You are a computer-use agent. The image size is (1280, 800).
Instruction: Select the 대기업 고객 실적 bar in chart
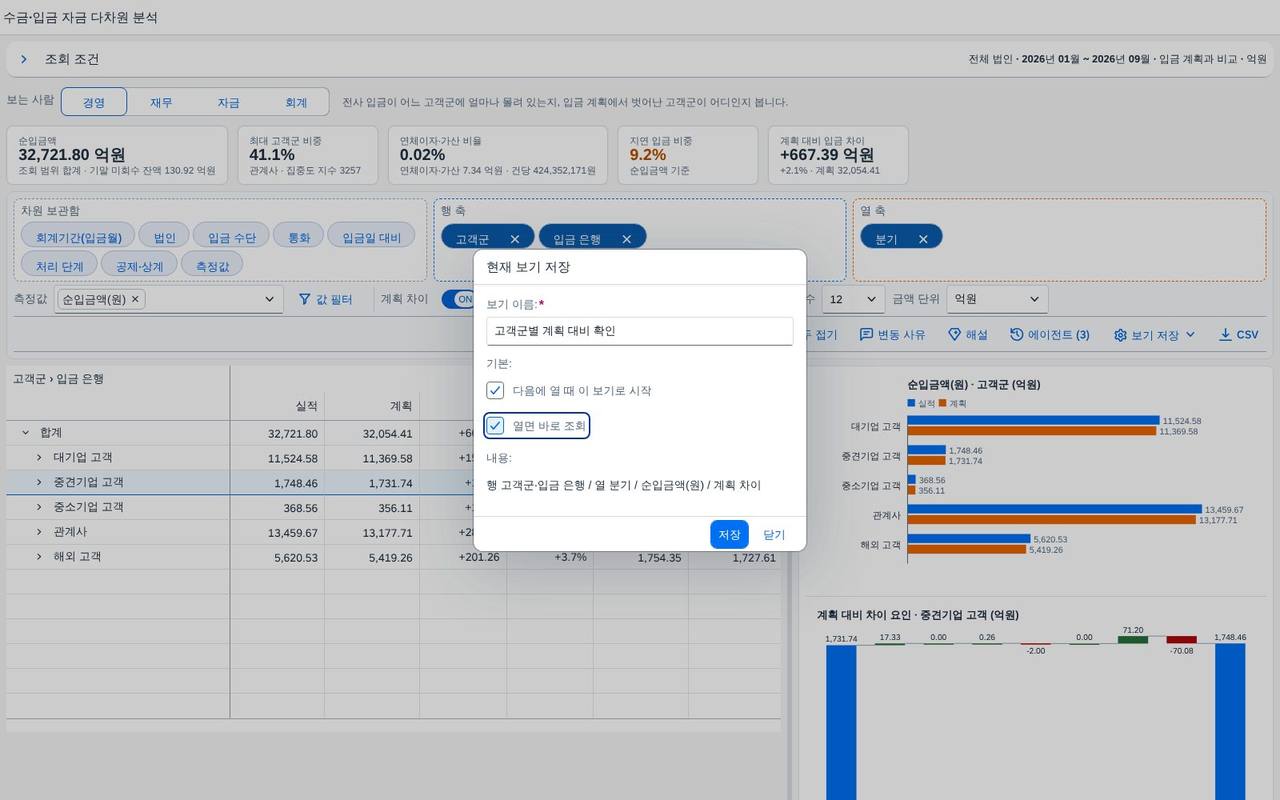(x=1033, y=421)
